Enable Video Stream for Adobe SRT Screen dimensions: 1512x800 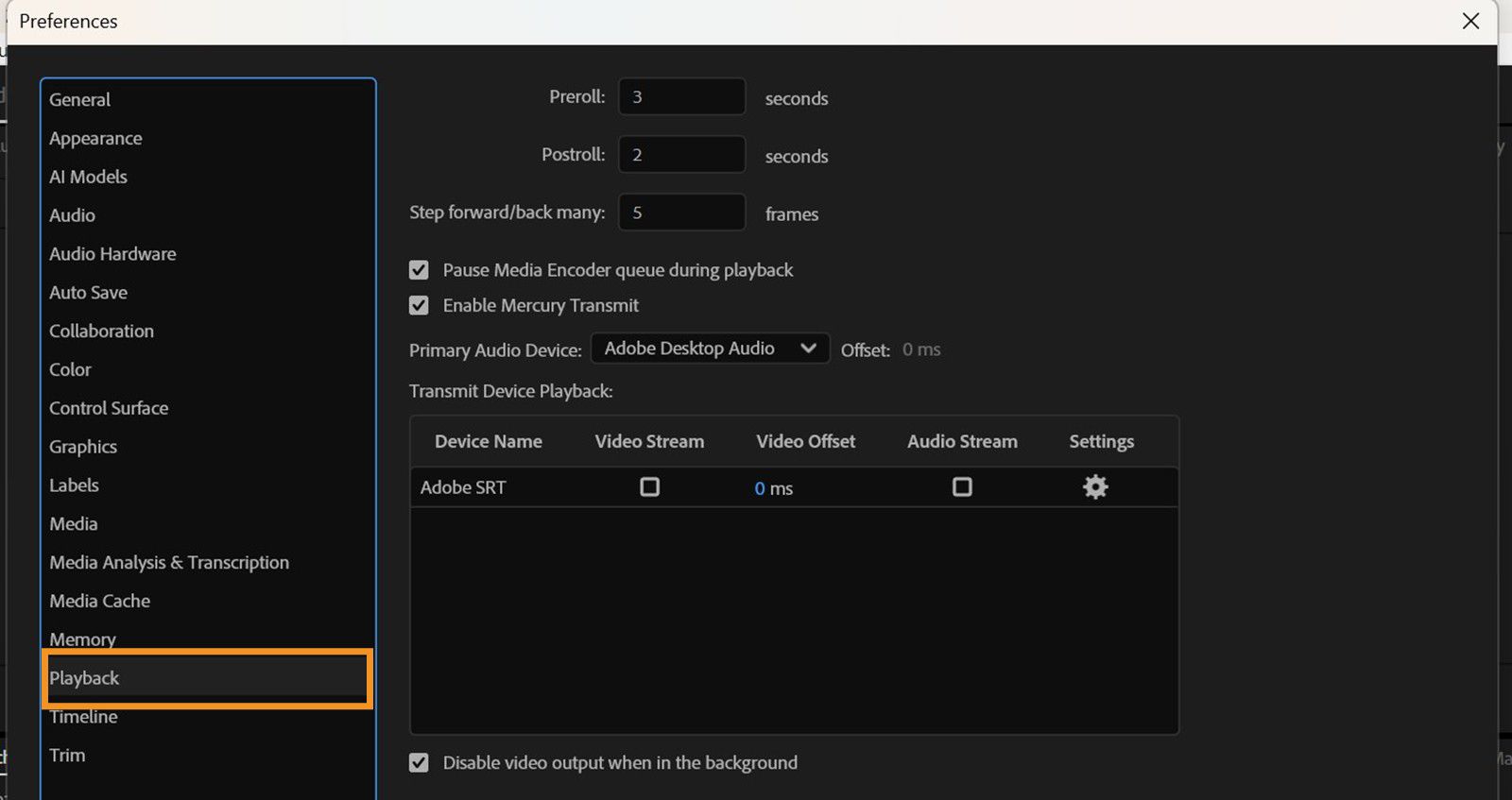coord(649,487)
